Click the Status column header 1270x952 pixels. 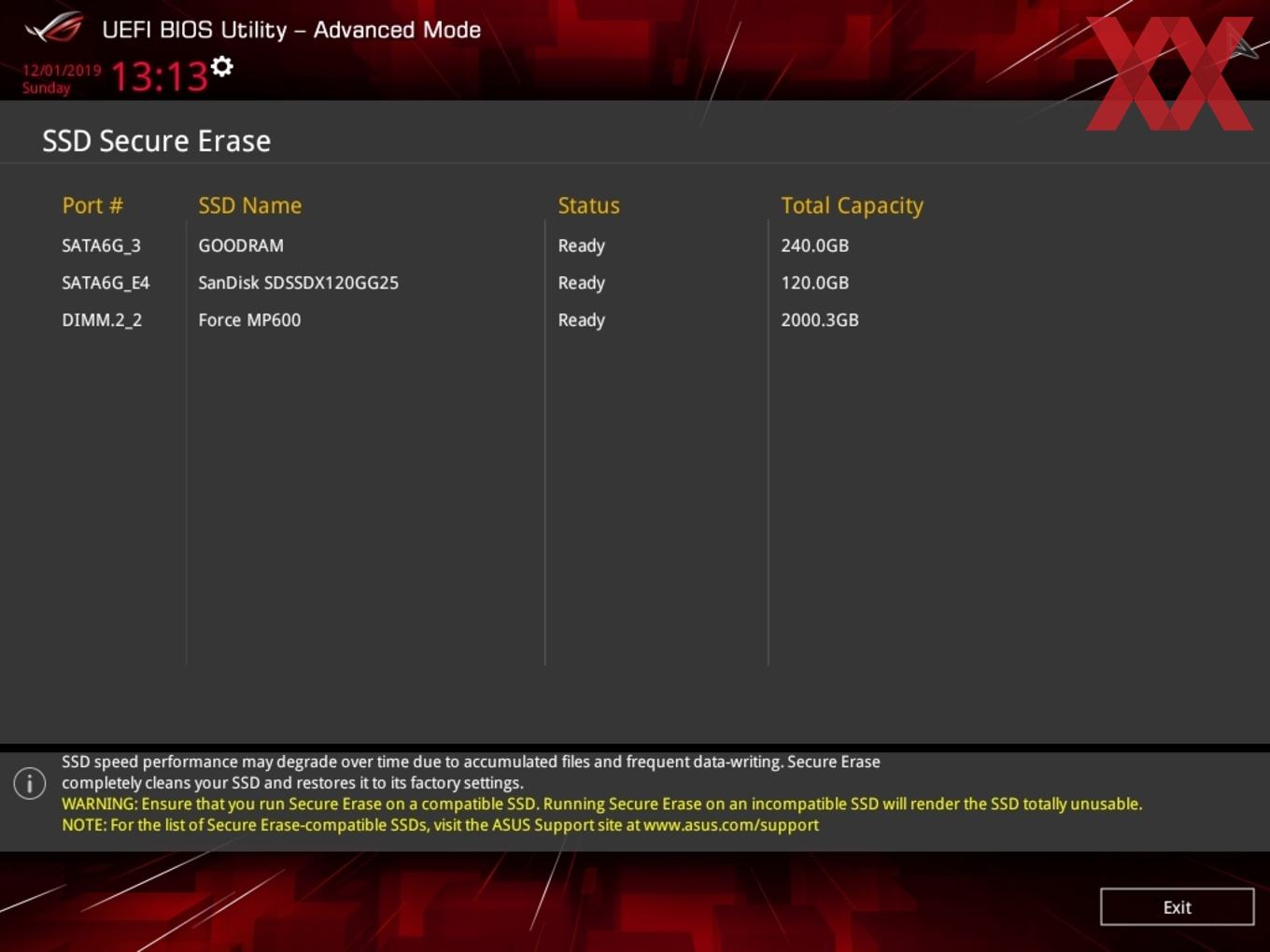coord(588,205)
